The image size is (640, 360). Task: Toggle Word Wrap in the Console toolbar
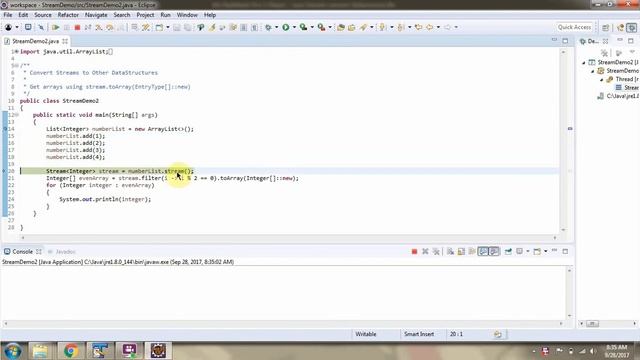point(472,251)
